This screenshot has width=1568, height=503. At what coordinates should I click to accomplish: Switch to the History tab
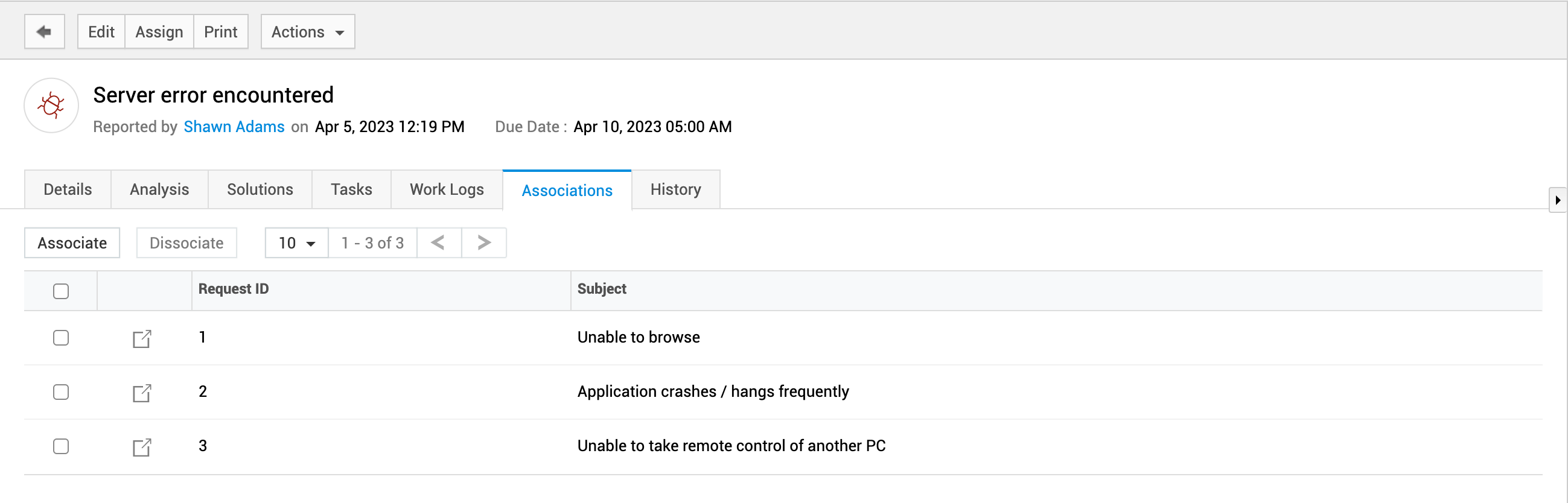(x=675, y=190)
